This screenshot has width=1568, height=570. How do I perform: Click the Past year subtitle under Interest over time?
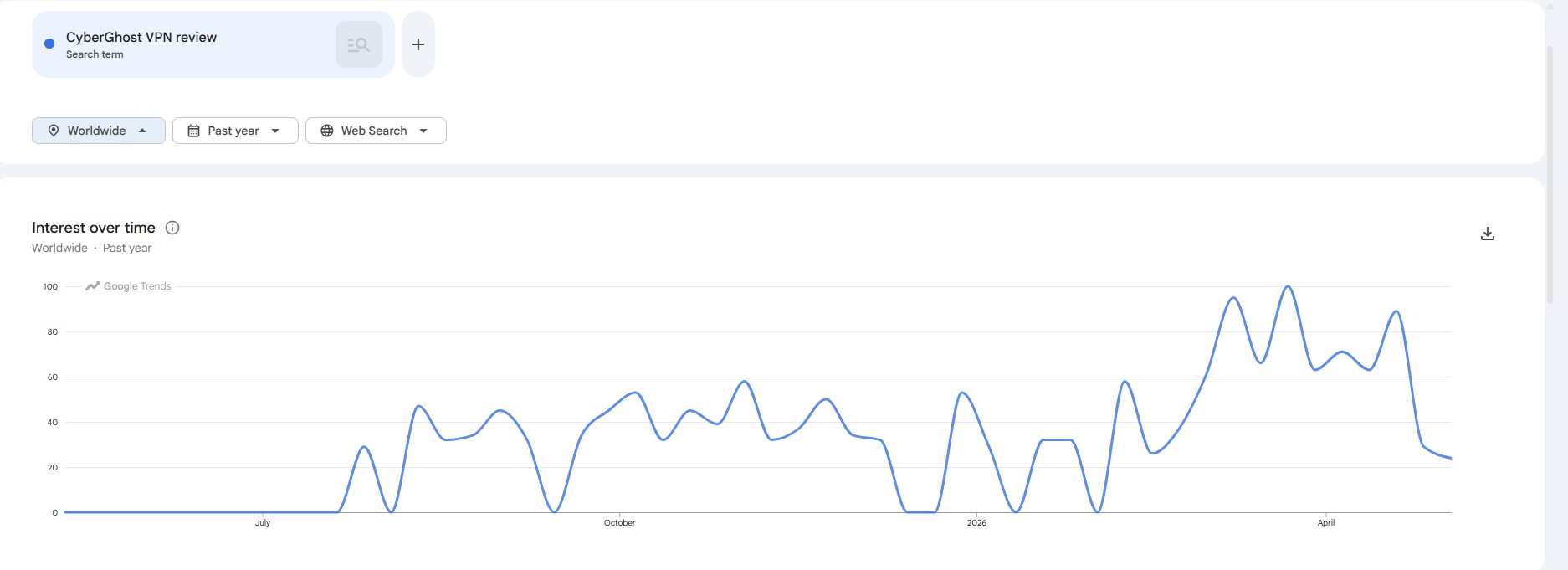(127, 248)
